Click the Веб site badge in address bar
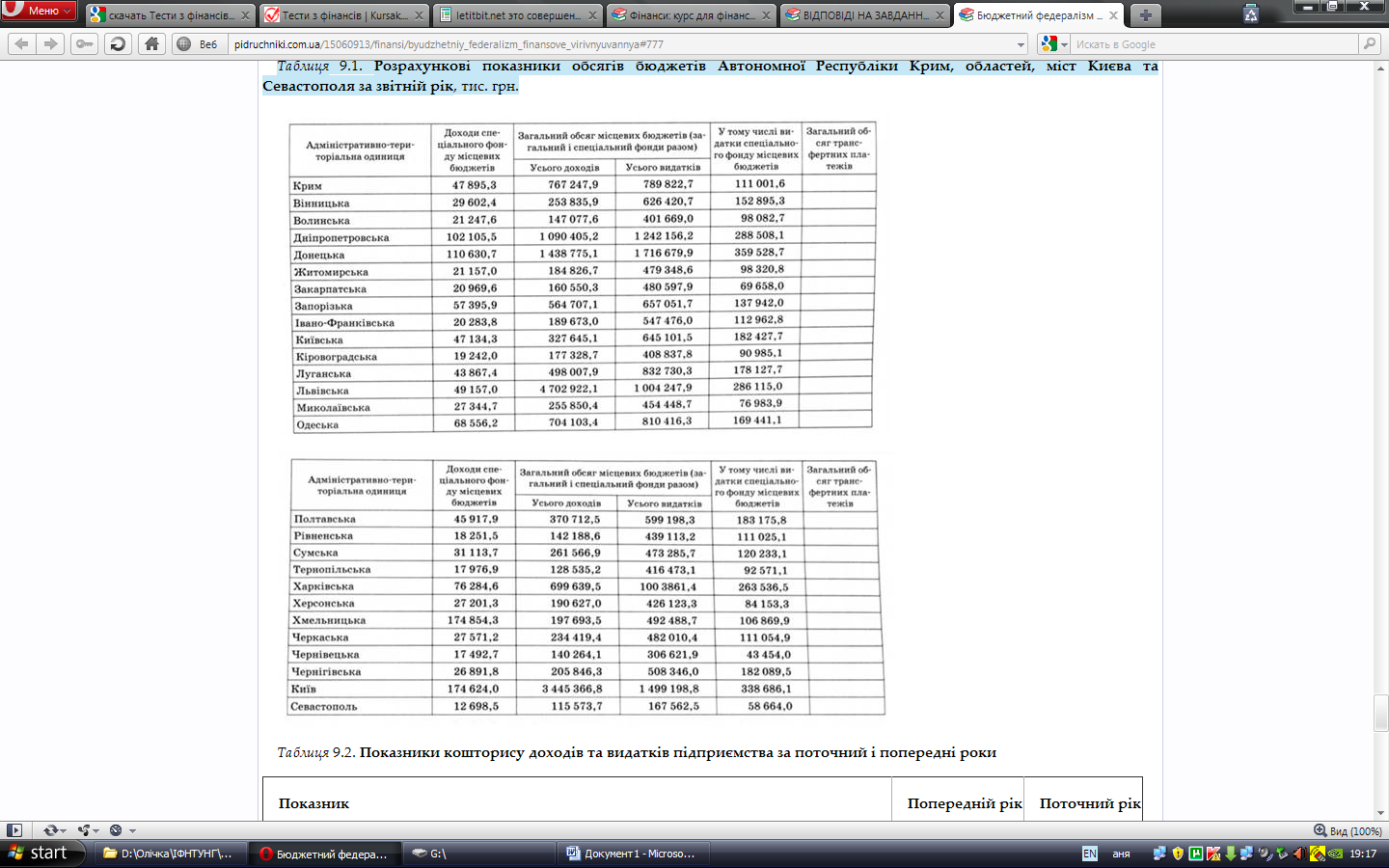 (199, 44)
